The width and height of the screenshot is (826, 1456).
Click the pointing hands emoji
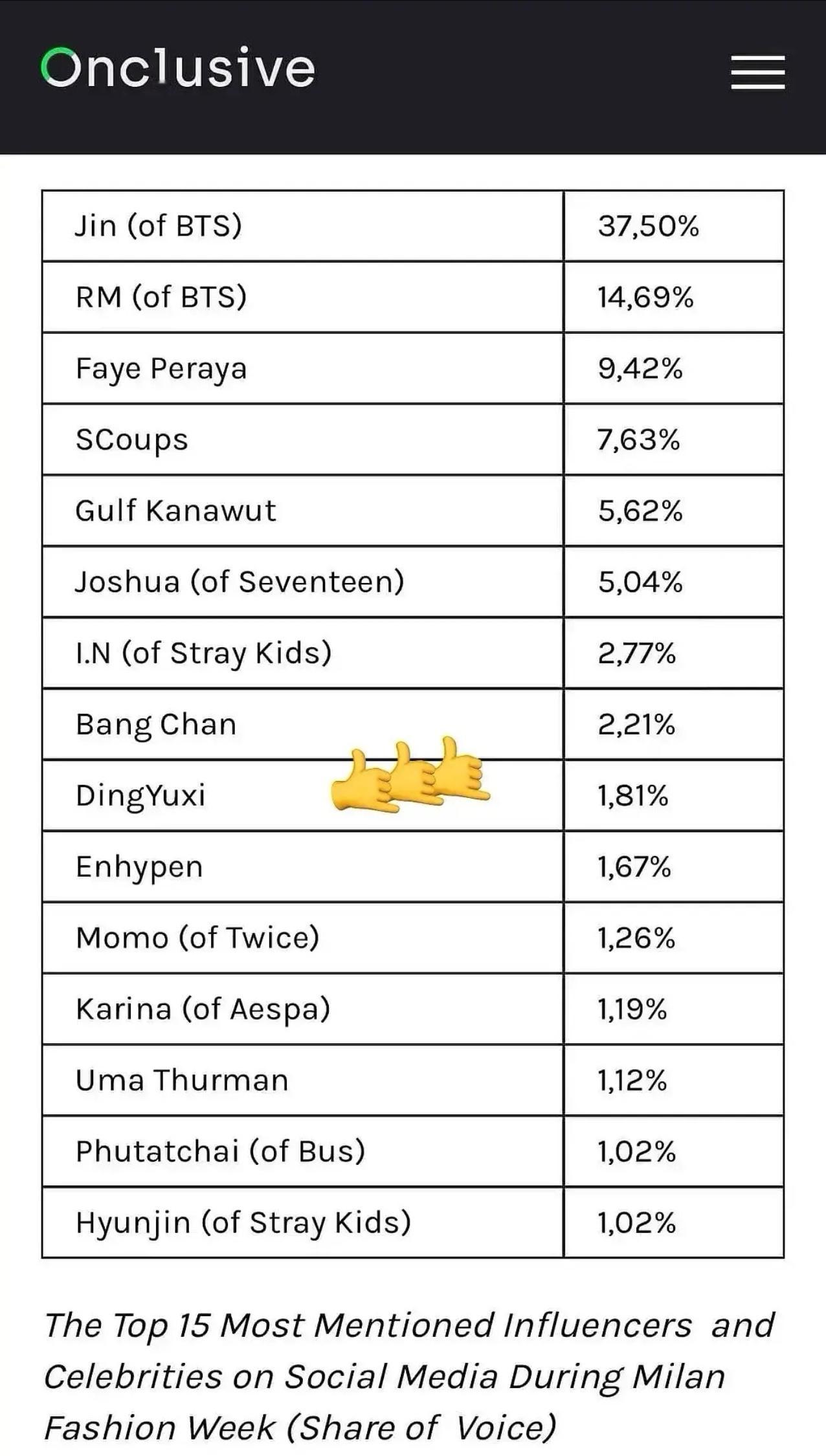(x=410, y=773)
